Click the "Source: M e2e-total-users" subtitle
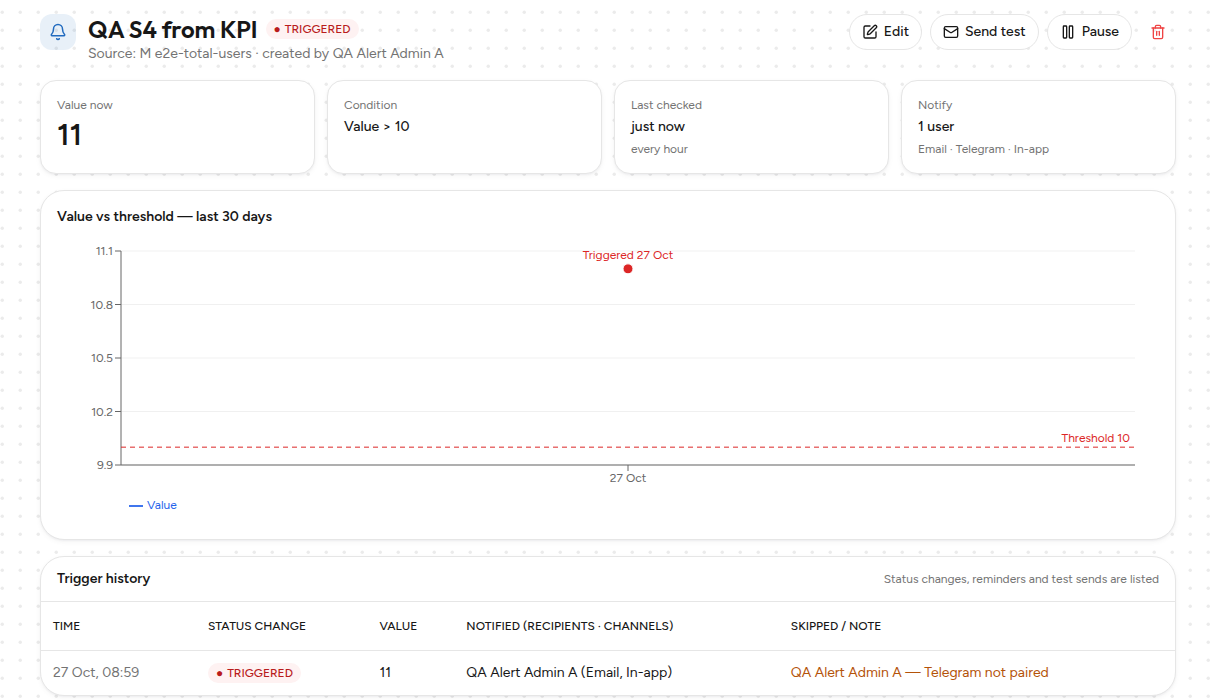This screenshot has height=700, width=1216. (x=170, y=53)
